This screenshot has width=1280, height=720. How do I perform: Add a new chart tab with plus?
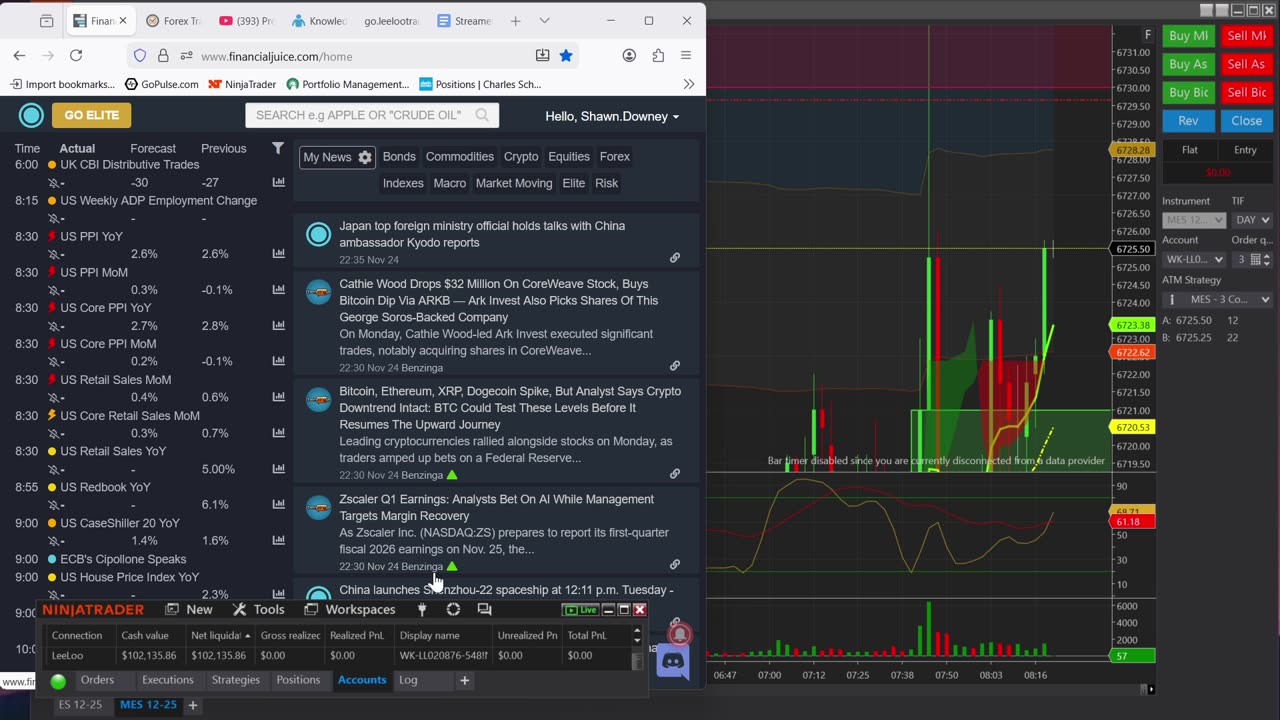click(x=192, y=705)
